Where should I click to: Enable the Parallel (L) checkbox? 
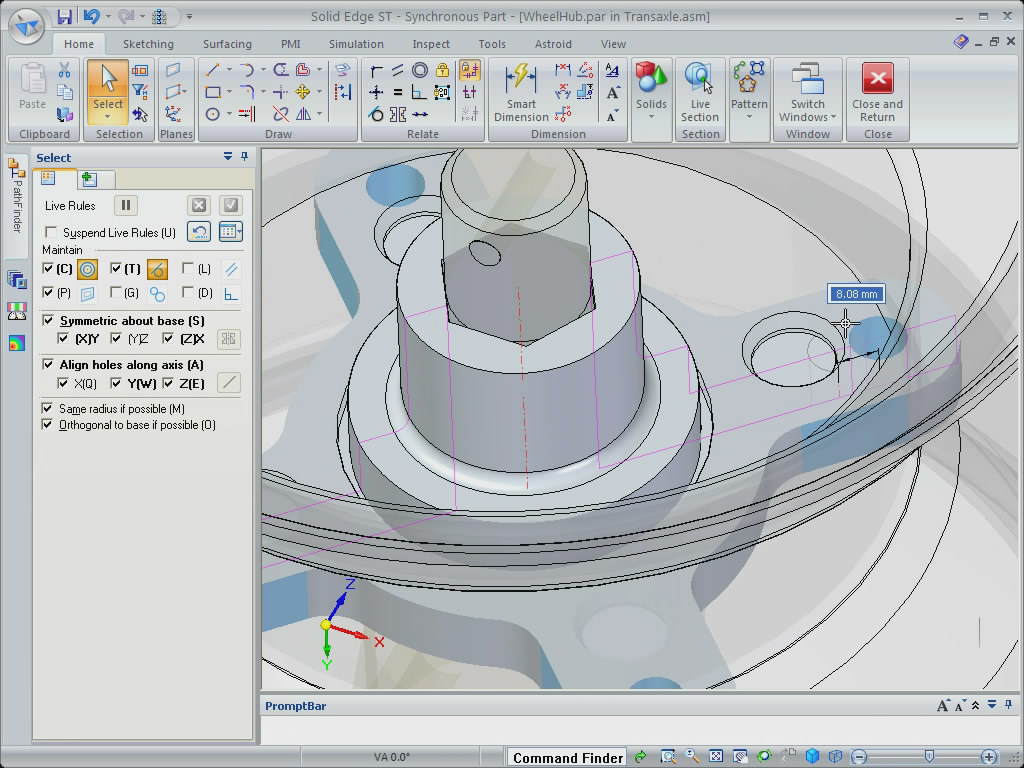[187, 268]
